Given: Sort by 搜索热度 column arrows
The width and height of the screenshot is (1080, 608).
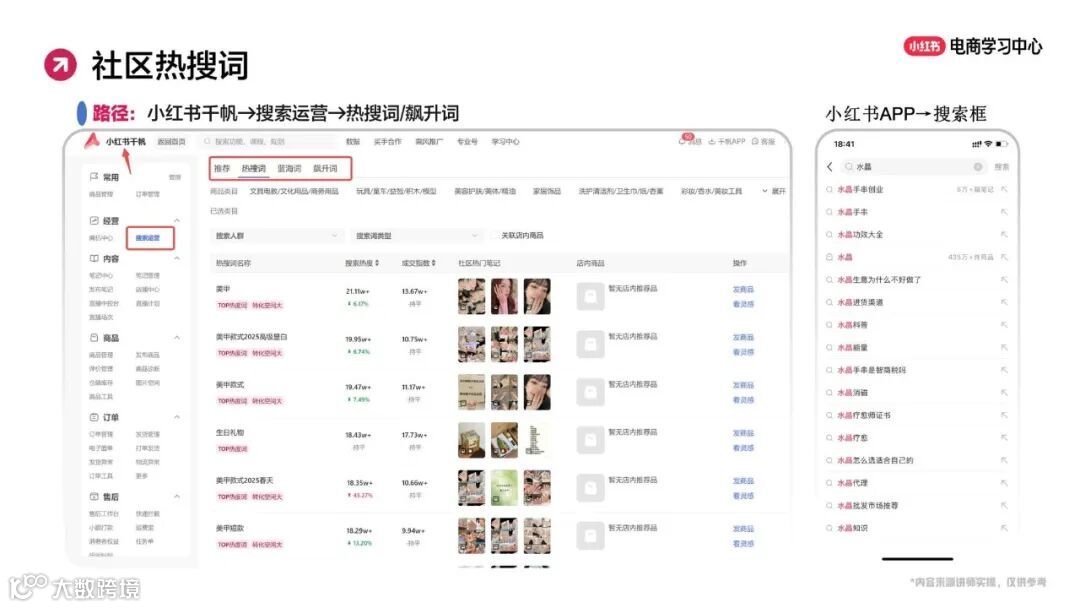Looking at the screenshot, I should (x=377, y=263).
